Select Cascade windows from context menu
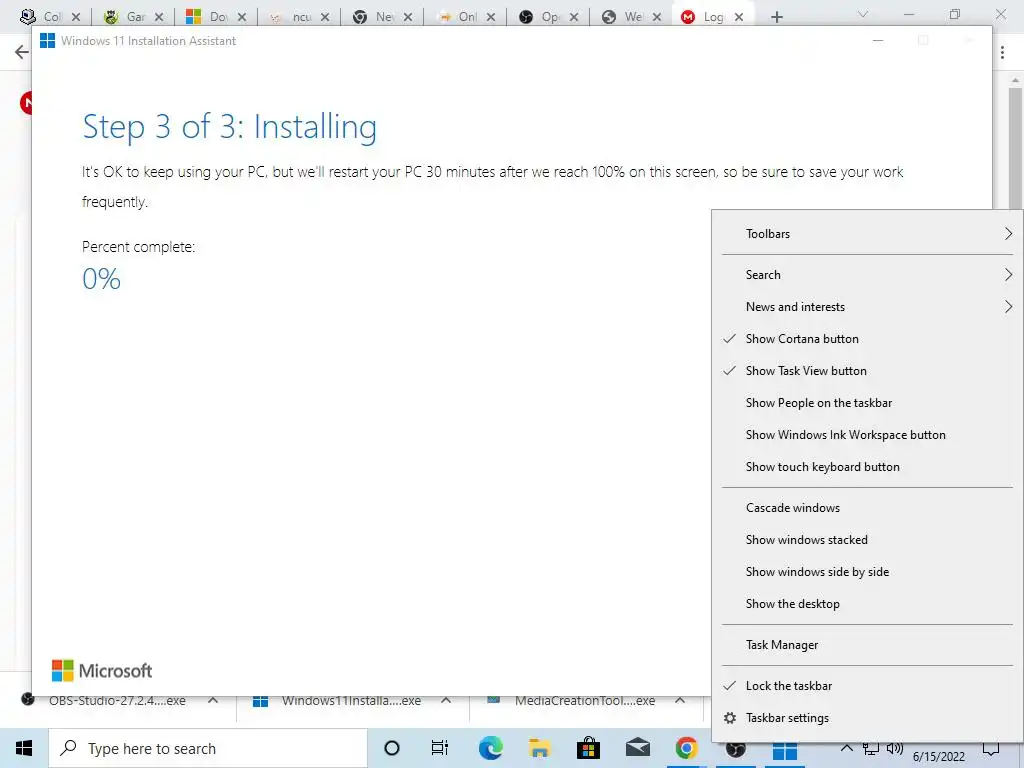1024x768 pixels. coord(867,508)
